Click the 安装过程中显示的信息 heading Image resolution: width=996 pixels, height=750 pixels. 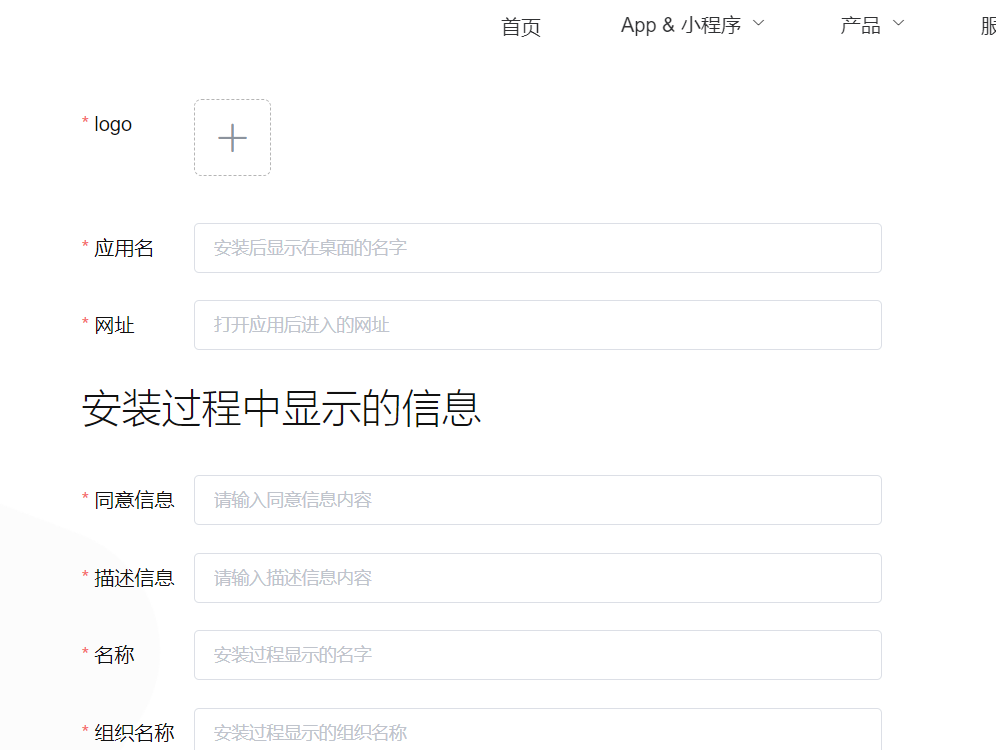click(x=281, y=408)
